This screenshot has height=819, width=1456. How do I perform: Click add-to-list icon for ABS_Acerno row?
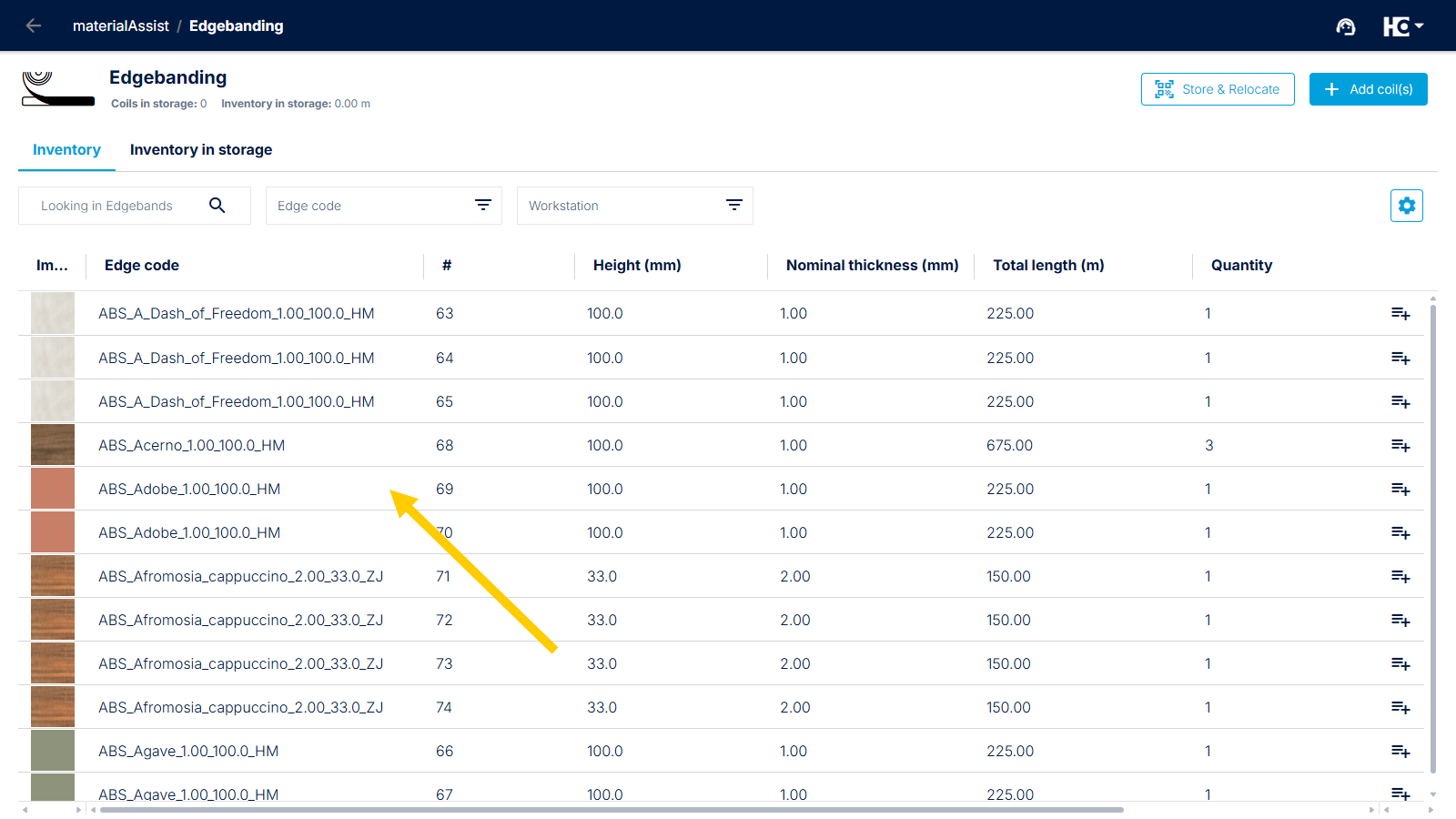(1400, 445)
